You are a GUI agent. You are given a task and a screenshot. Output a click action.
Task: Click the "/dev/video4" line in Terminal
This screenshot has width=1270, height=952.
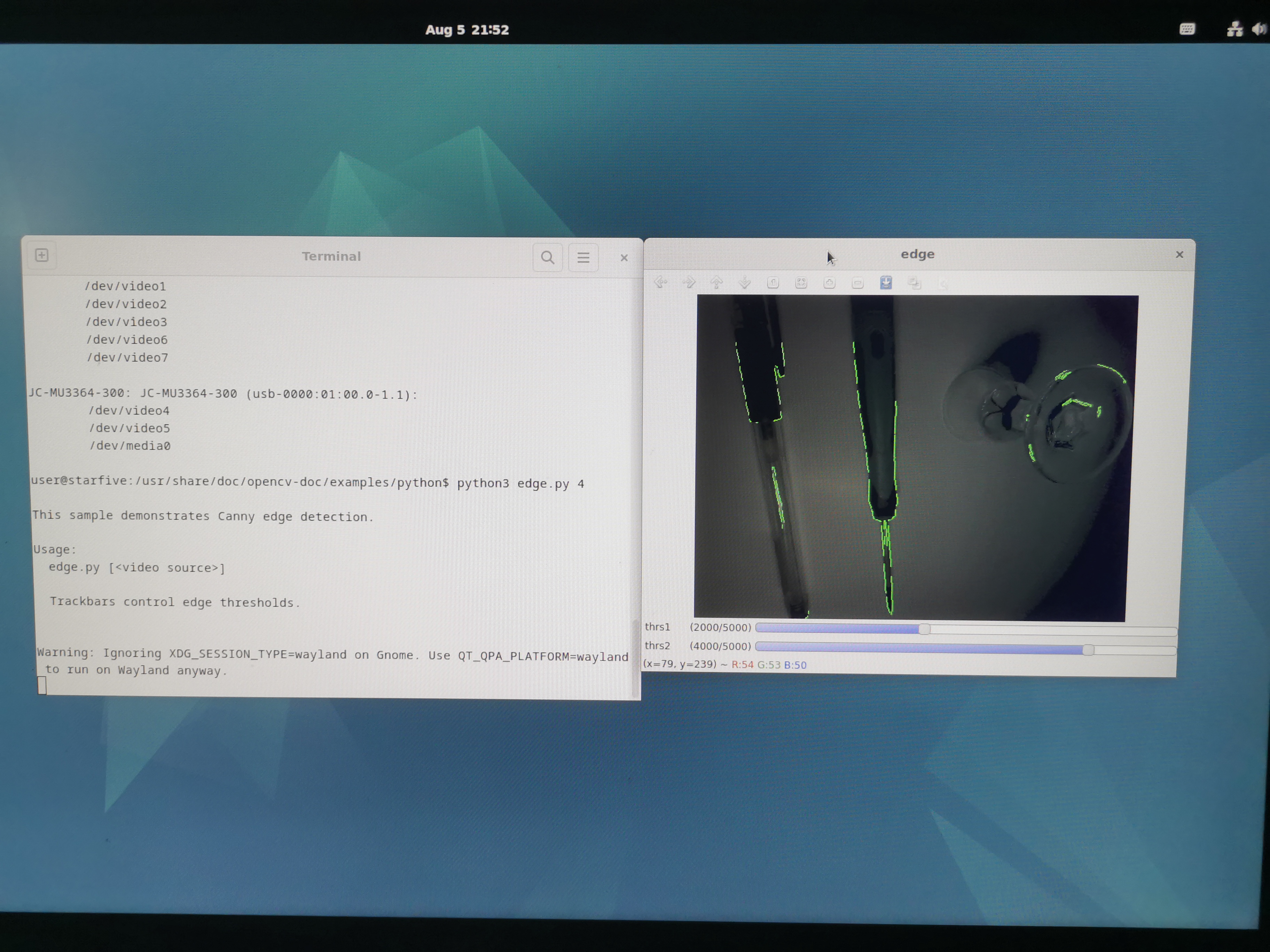(129, 410)
